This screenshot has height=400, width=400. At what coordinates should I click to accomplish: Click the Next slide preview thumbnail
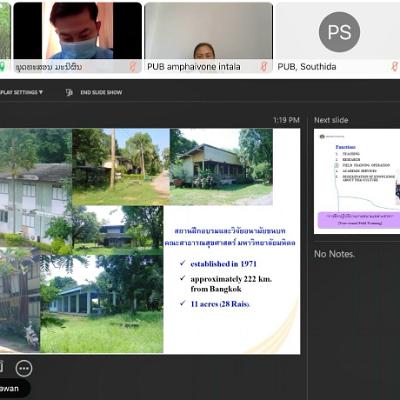(357, 181)
